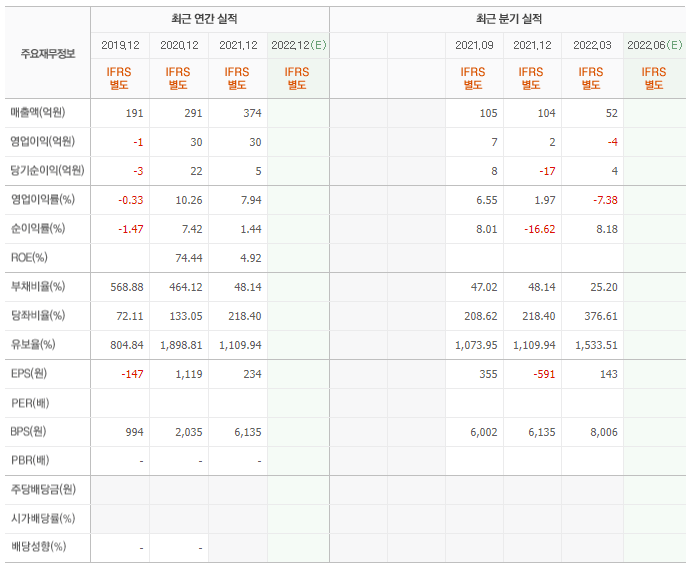Select the 배당성향(%) row label
Viewport: 695px width, 567px height.
tap(39, 547)
